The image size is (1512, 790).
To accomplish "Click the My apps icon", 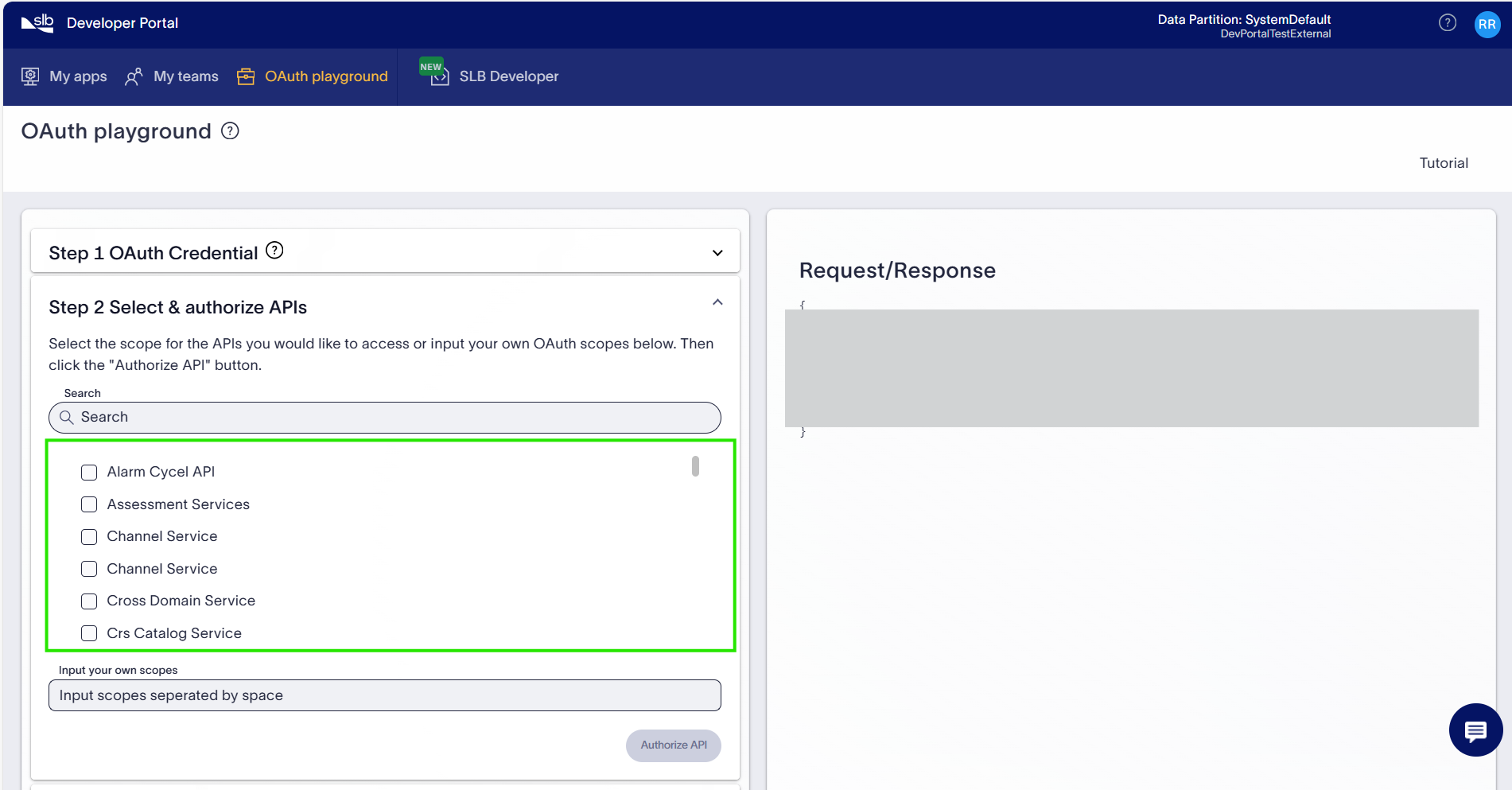I will [30, 76].
